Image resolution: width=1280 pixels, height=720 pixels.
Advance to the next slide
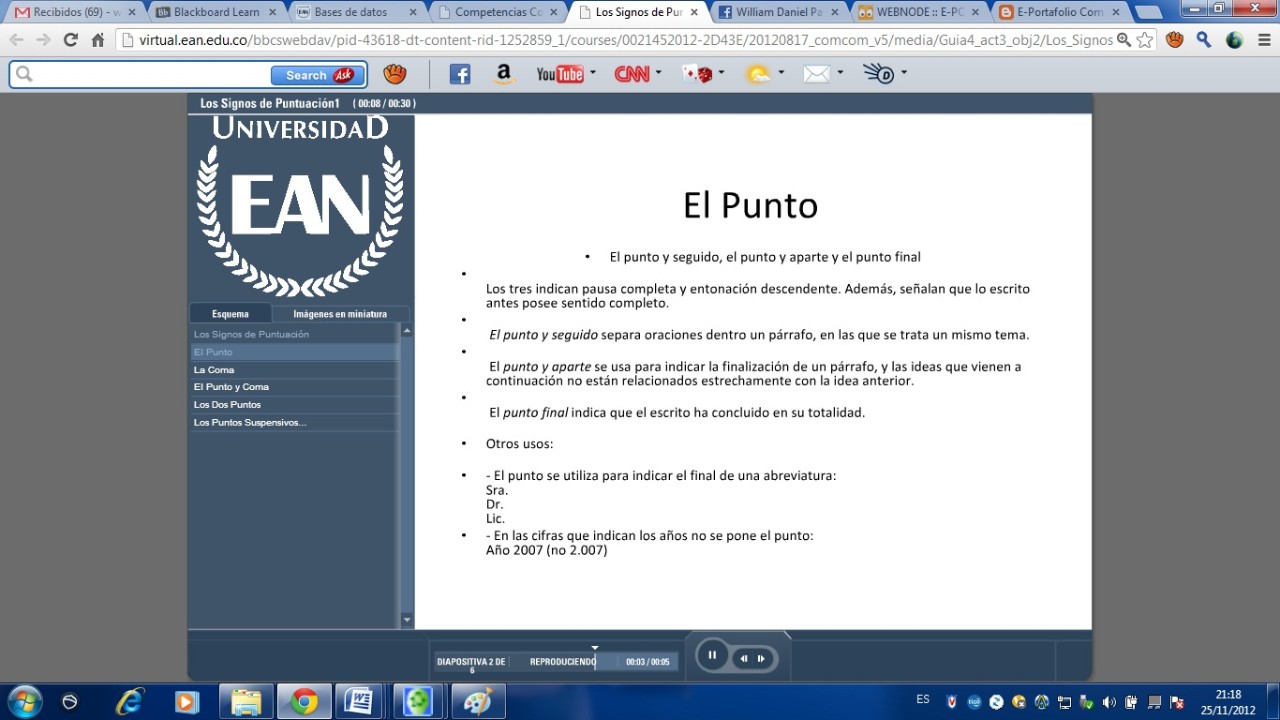[x=762, y=658]
